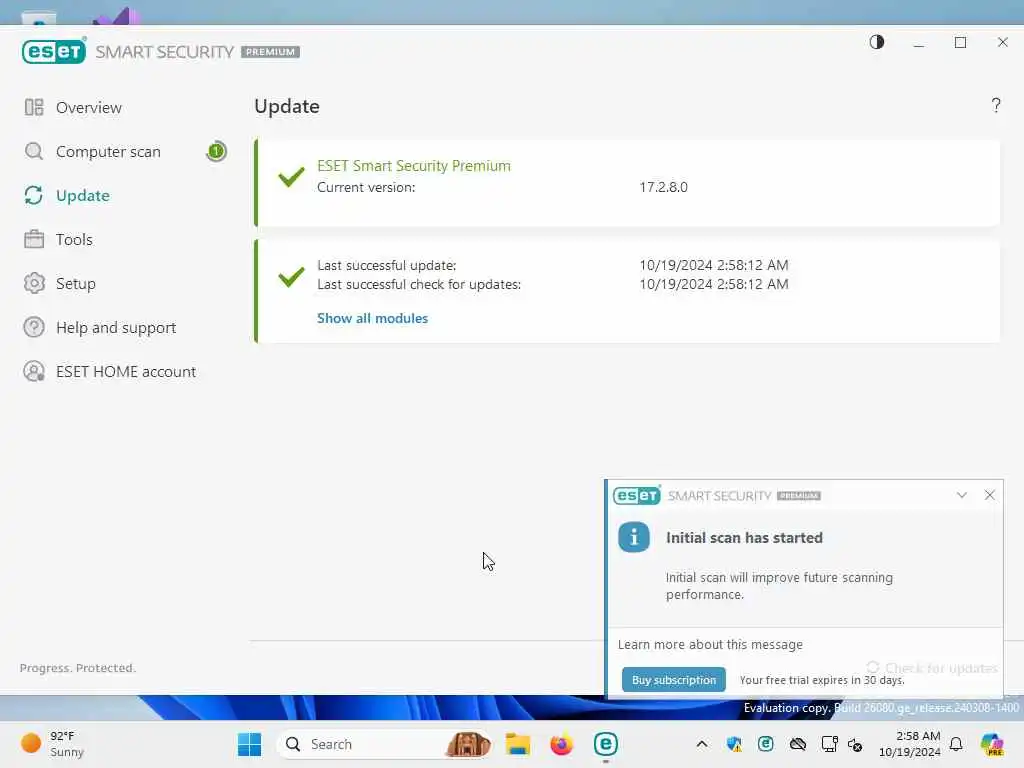Open File Explorer from taskbar
1024x768 pixels.
tap(517, 744)
